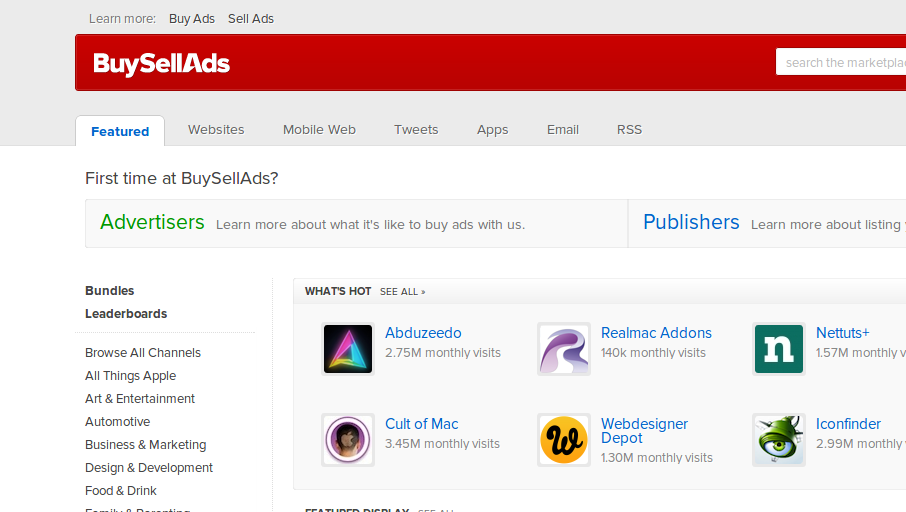The image size is (906, 512).
Task: Open Bundles in the sidebar
Action: (x=109, y=291)
